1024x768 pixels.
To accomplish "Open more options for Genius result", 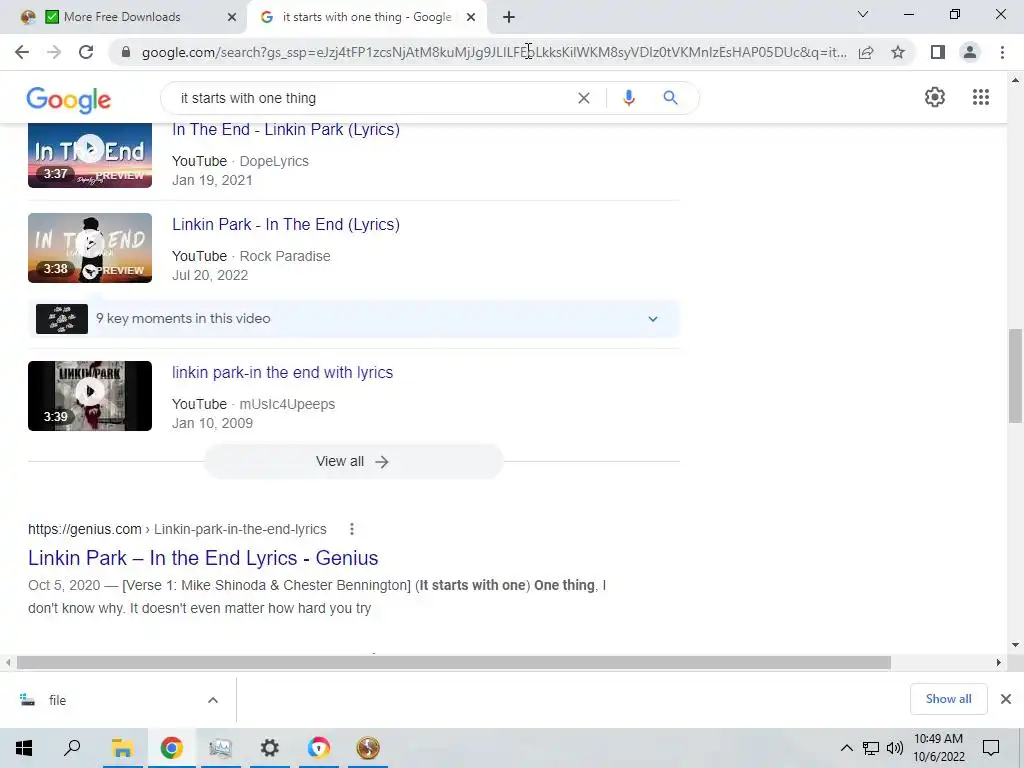I will click(352, 529).
